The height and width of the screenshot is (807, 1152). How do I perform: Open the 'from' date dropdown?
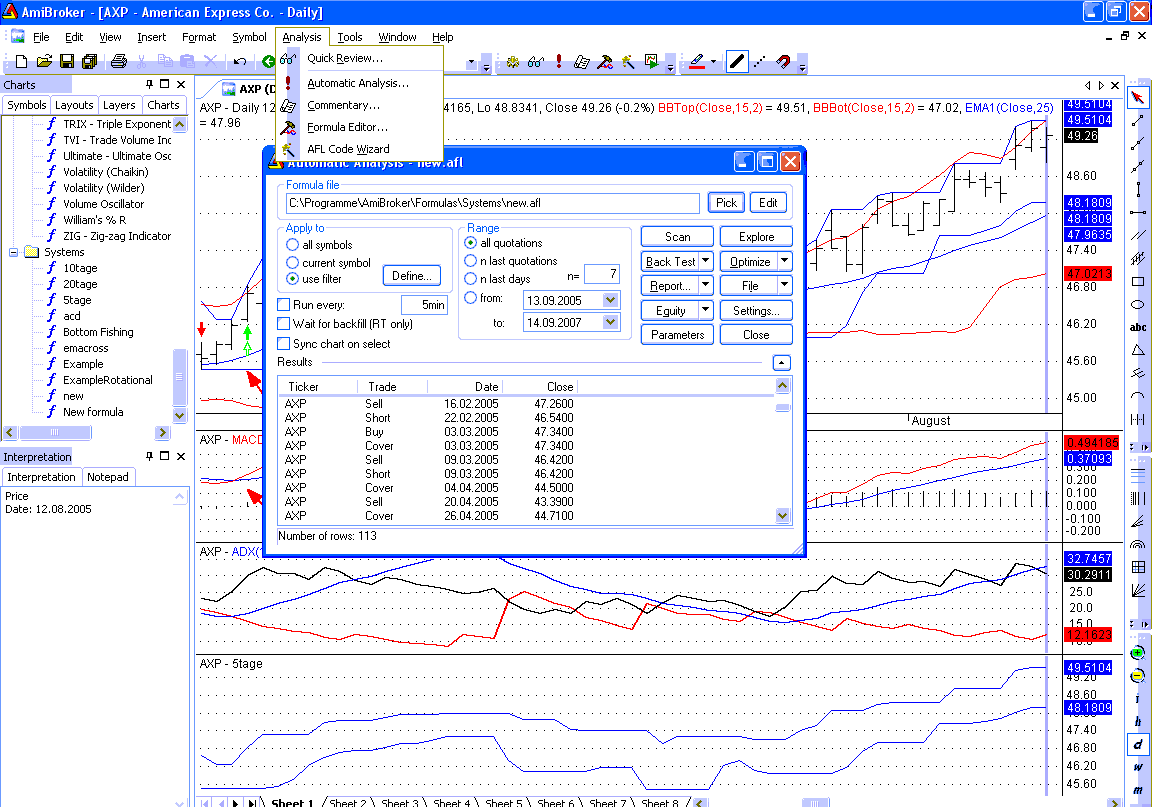(611, 299)
